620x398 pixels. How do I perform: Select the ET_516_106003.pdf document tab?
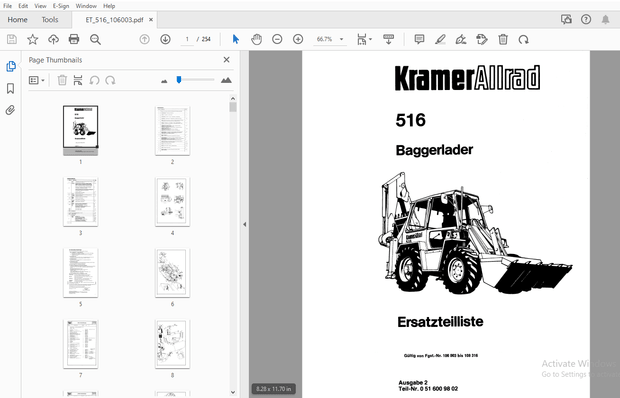click(114, 20)
